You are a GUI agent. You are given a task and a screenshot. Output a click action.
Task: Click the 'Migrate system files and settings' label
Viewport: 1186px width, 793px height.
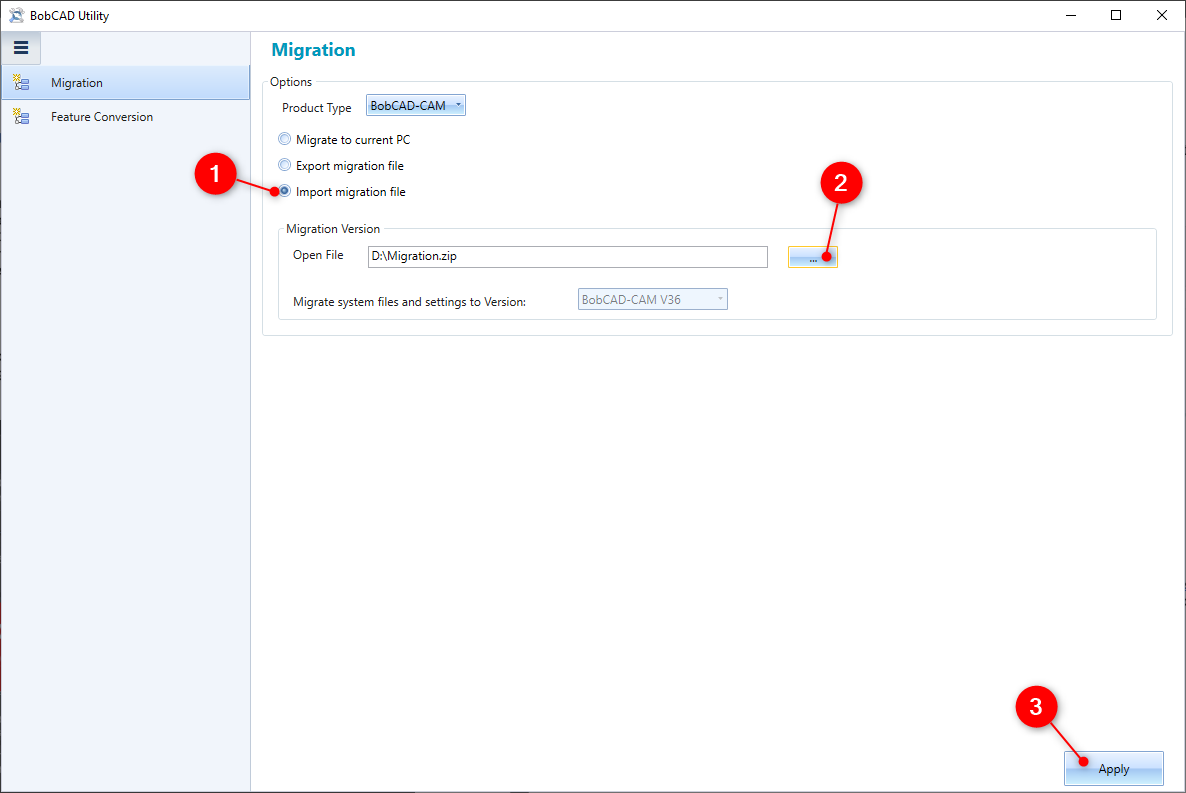pos(409,302)
